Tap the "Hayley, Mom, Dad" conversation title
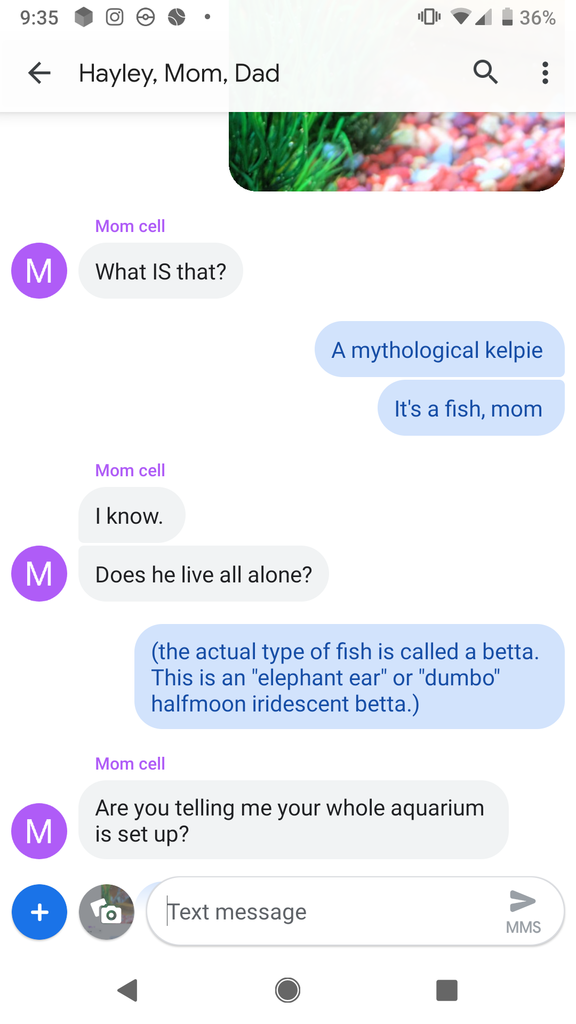Screen dimensions: 576x1024 [x=179, y=73]
